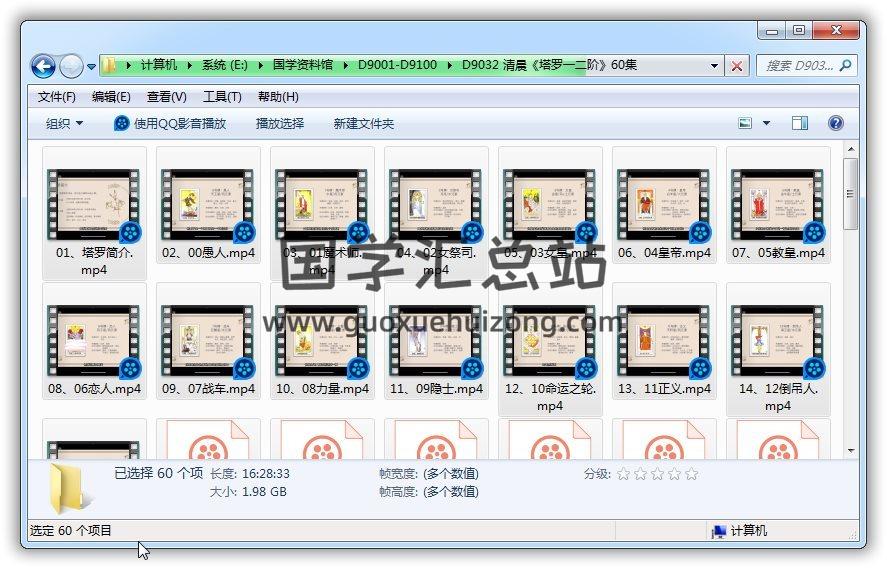The image size is (887, 573).
Task: Click the greyed Forward navigation arrow
Action: coord(71,66)
